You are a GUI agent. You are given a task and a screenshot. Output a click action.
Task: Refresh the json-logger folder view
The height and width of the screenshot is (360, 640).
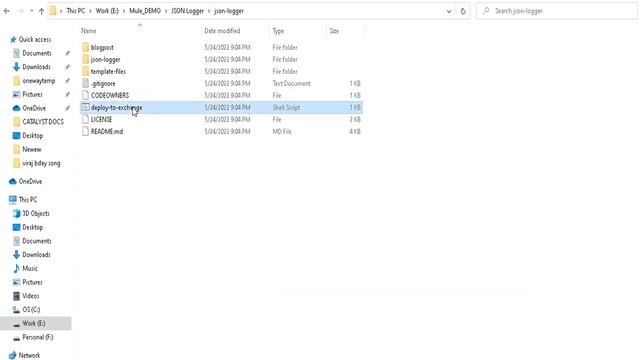pos(463,11)
